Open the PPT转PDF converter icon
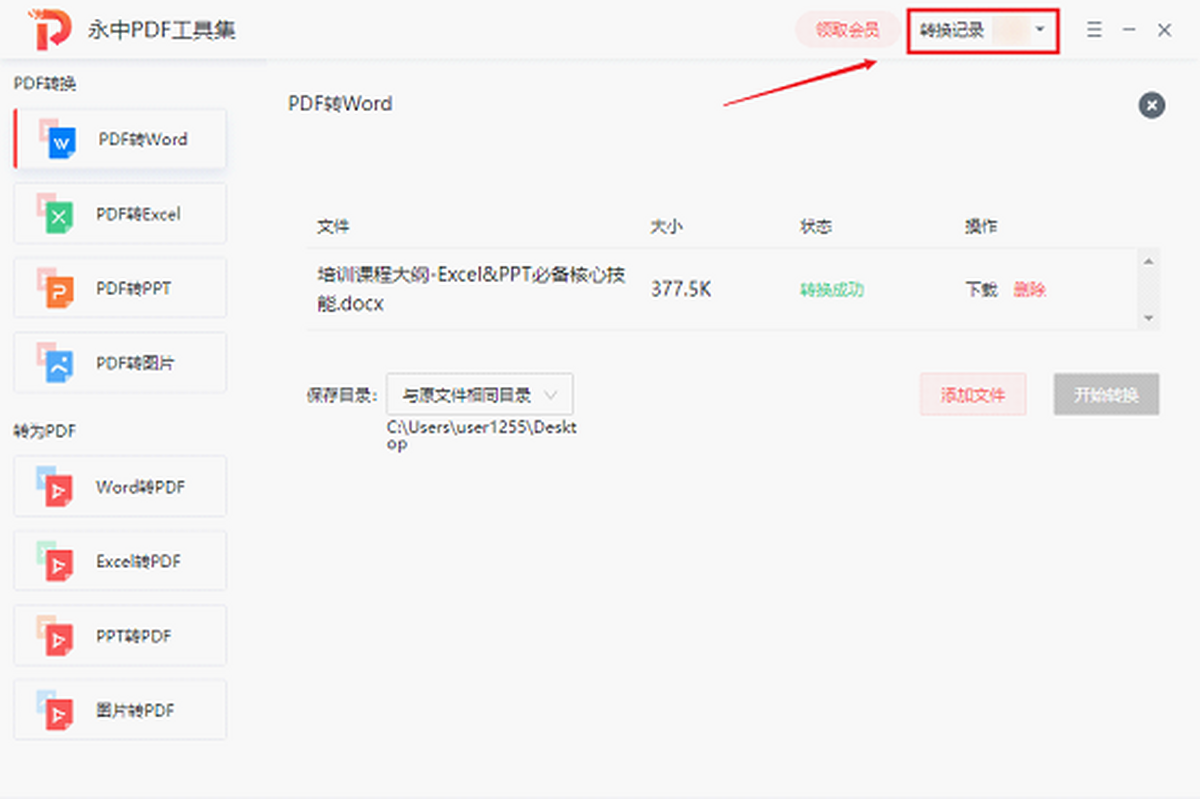Screen dimensions: 1200x799 click(x=57, y=636)
